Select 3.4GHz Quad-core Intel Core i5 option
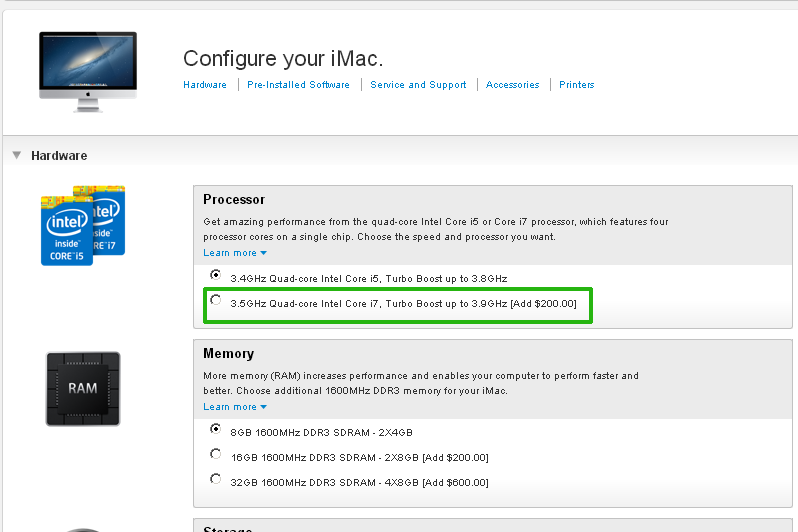798x532 pixels. 215,275
